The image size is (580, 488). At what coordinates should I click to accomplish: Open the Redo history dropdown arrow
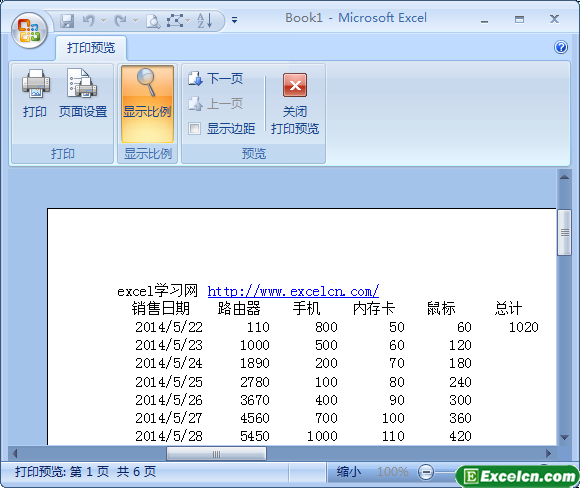[x=135, y=21]
